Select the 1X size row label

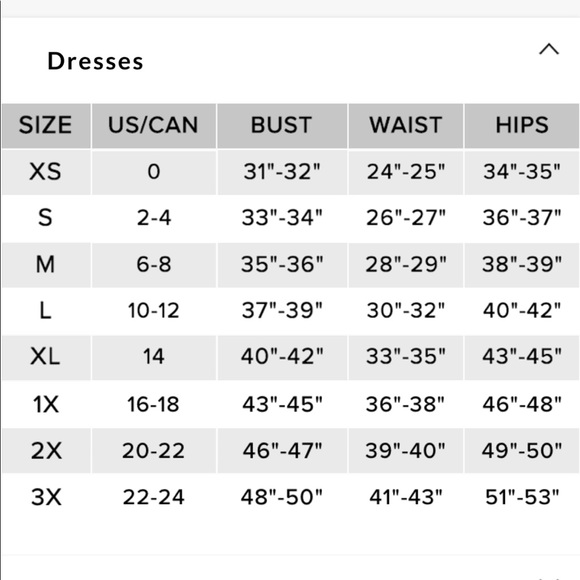click(46, 404)
